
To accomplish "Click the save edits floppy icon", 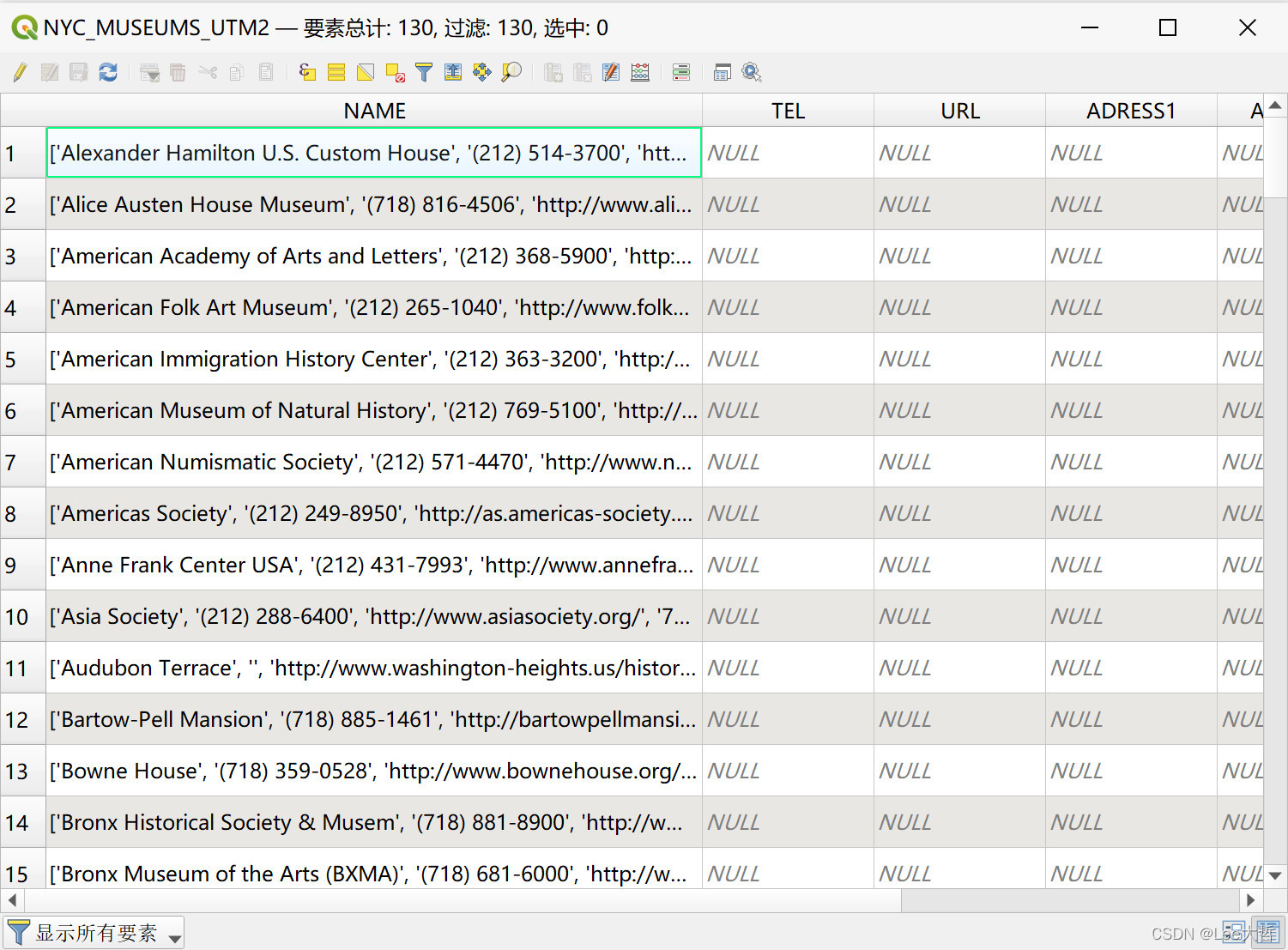I will pyautogui.click(x=79, y=72).
